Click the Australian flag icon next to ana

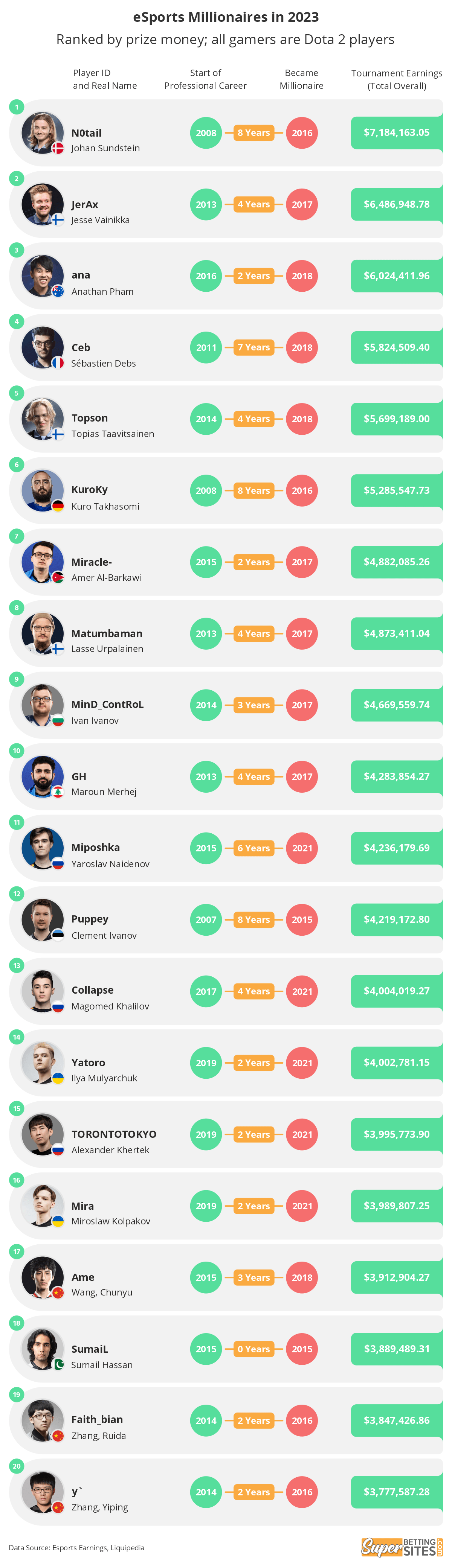(x=58, y=290)
